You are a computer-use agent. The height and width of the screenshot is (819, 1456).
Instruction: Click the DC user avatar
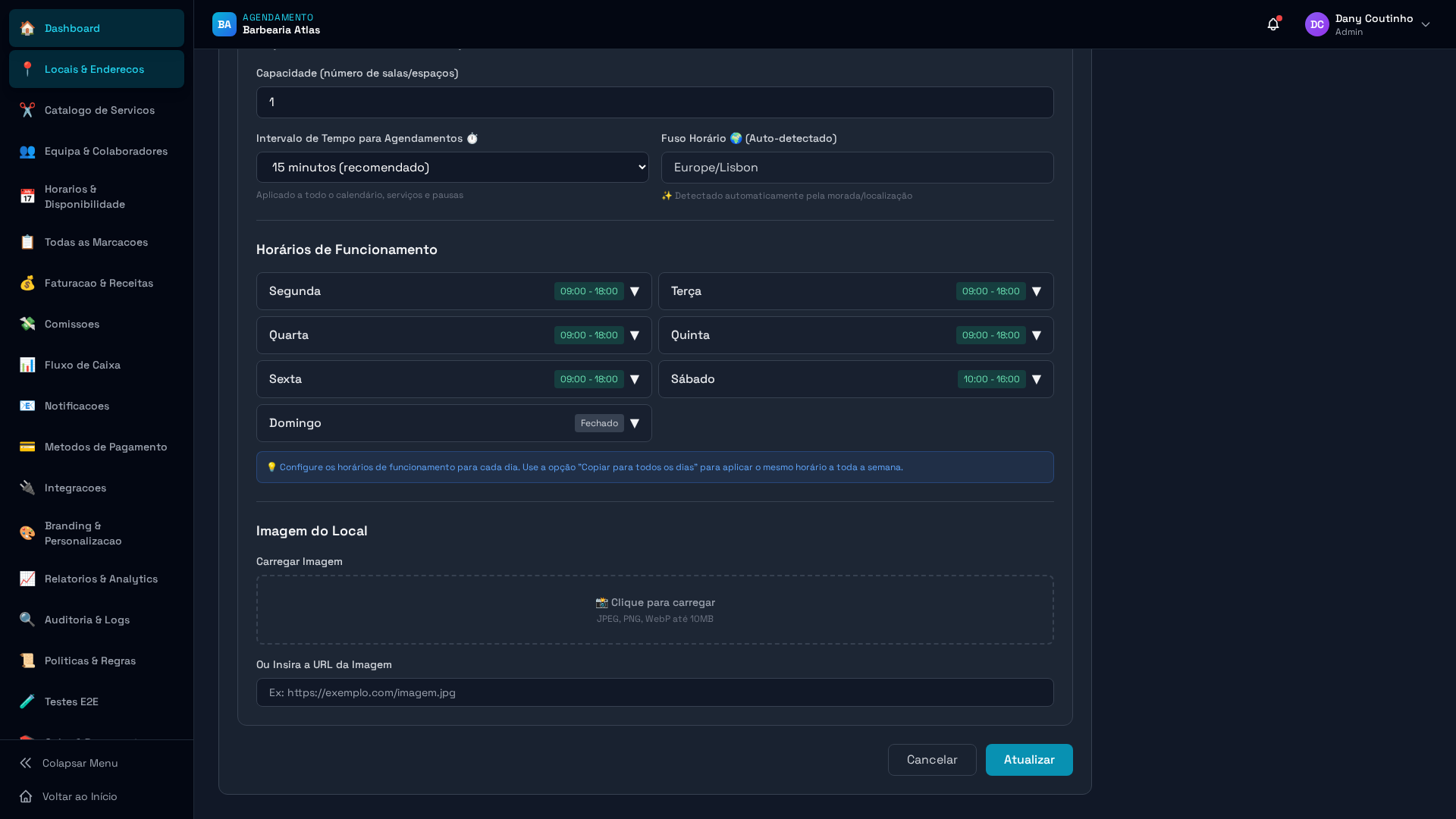point(1316,24)
